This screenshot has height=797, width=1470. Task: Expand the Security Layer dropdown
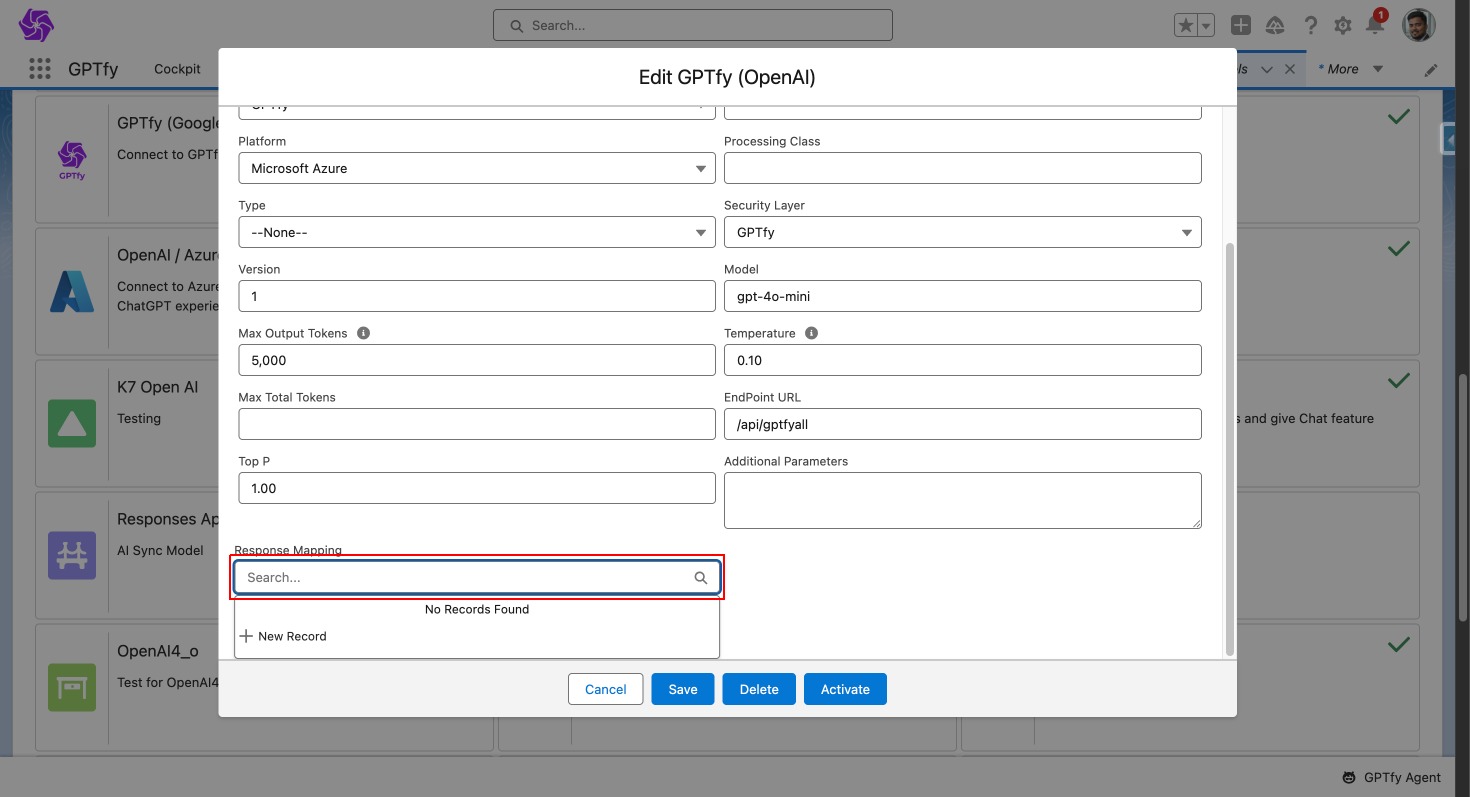coord(962,233)
